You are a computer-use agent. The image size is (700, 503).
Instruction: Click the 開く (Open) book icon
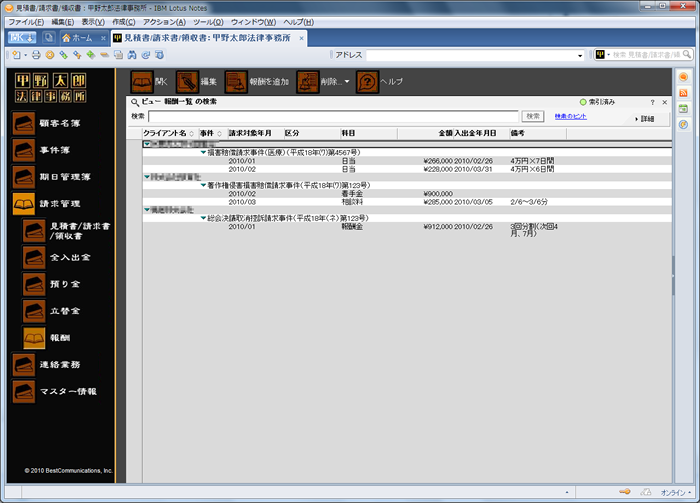click(142, 82)
